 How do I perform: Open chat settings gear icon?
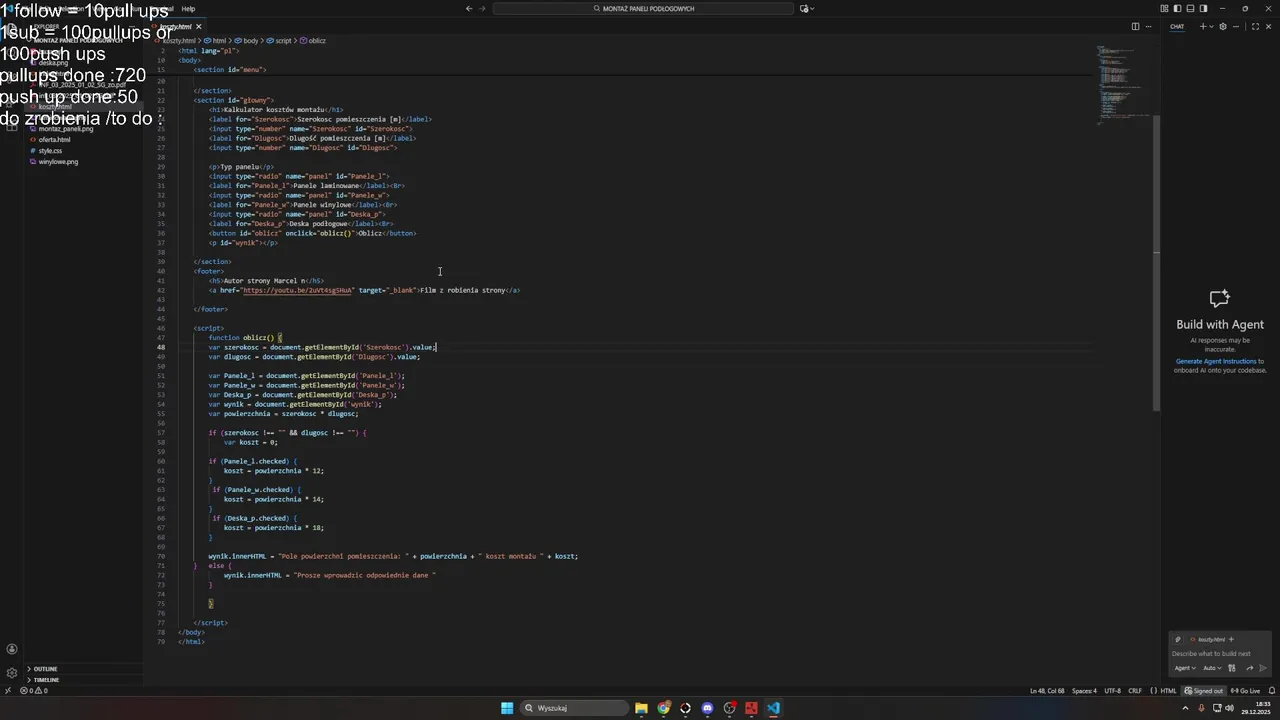1222,26
